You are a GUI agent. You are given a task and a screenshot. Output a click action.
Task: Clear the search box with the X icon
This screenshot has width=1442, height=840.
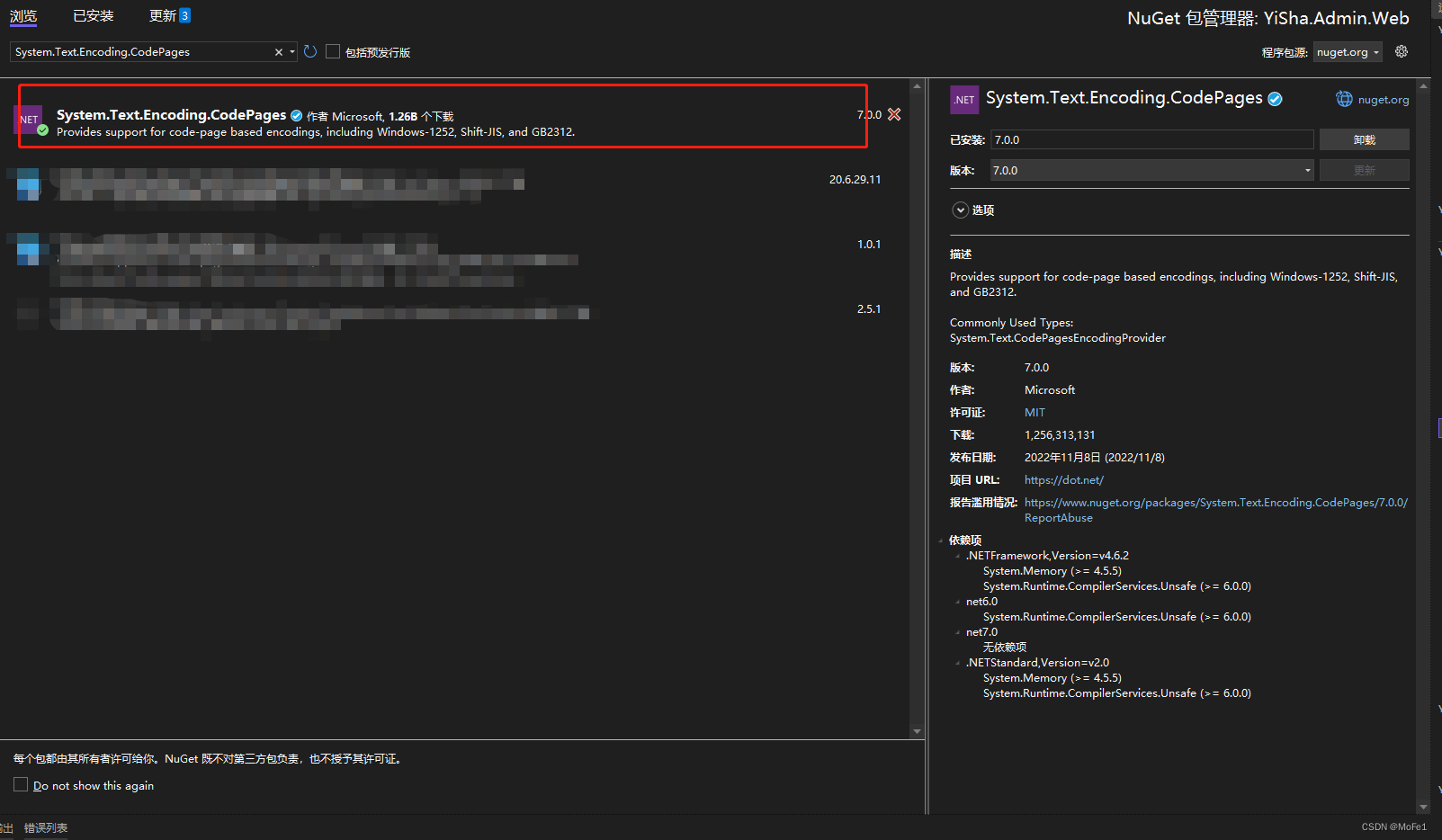point(278,51)
